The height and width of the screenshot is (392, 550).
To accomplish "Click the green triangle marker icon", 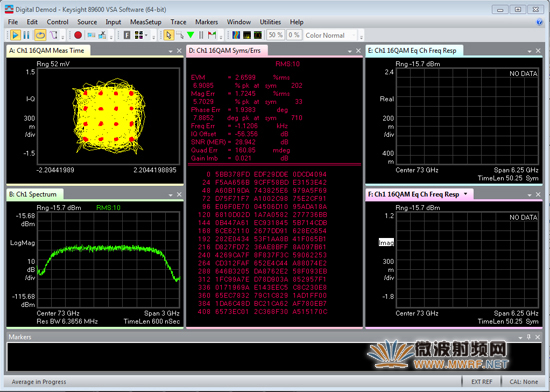I will point(191,35).
